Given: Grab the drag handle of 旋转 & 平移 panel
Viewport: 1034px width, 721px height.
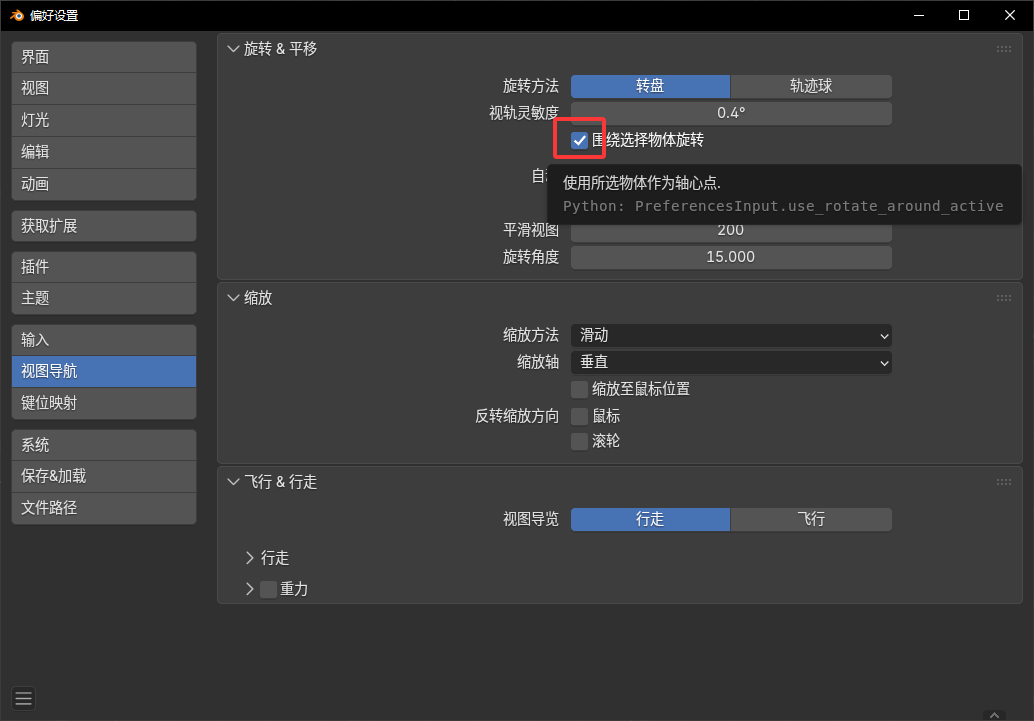Looking at the screenshot, I should tap(1004, 49).
